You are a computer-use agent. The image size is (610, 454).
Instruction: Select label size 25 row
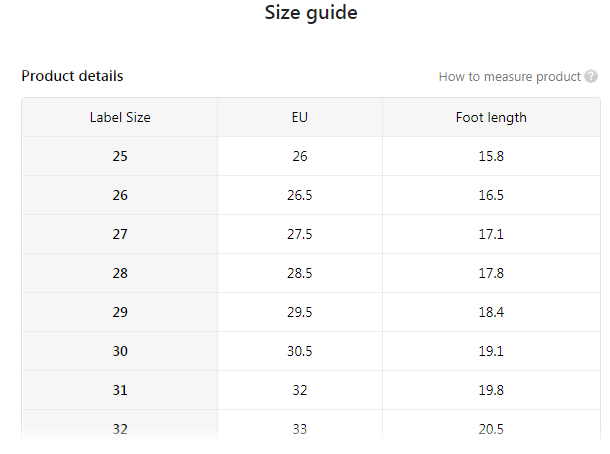(120, 156)
